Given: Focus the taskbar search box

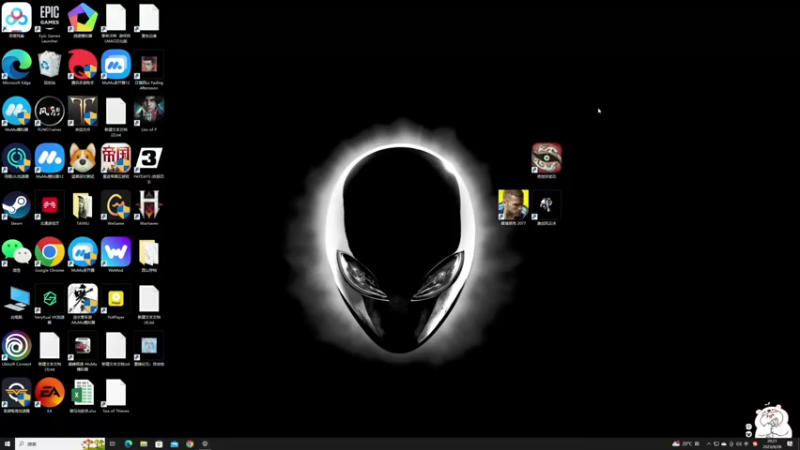Looking at the screenshot, I should [x=60, y=444].
